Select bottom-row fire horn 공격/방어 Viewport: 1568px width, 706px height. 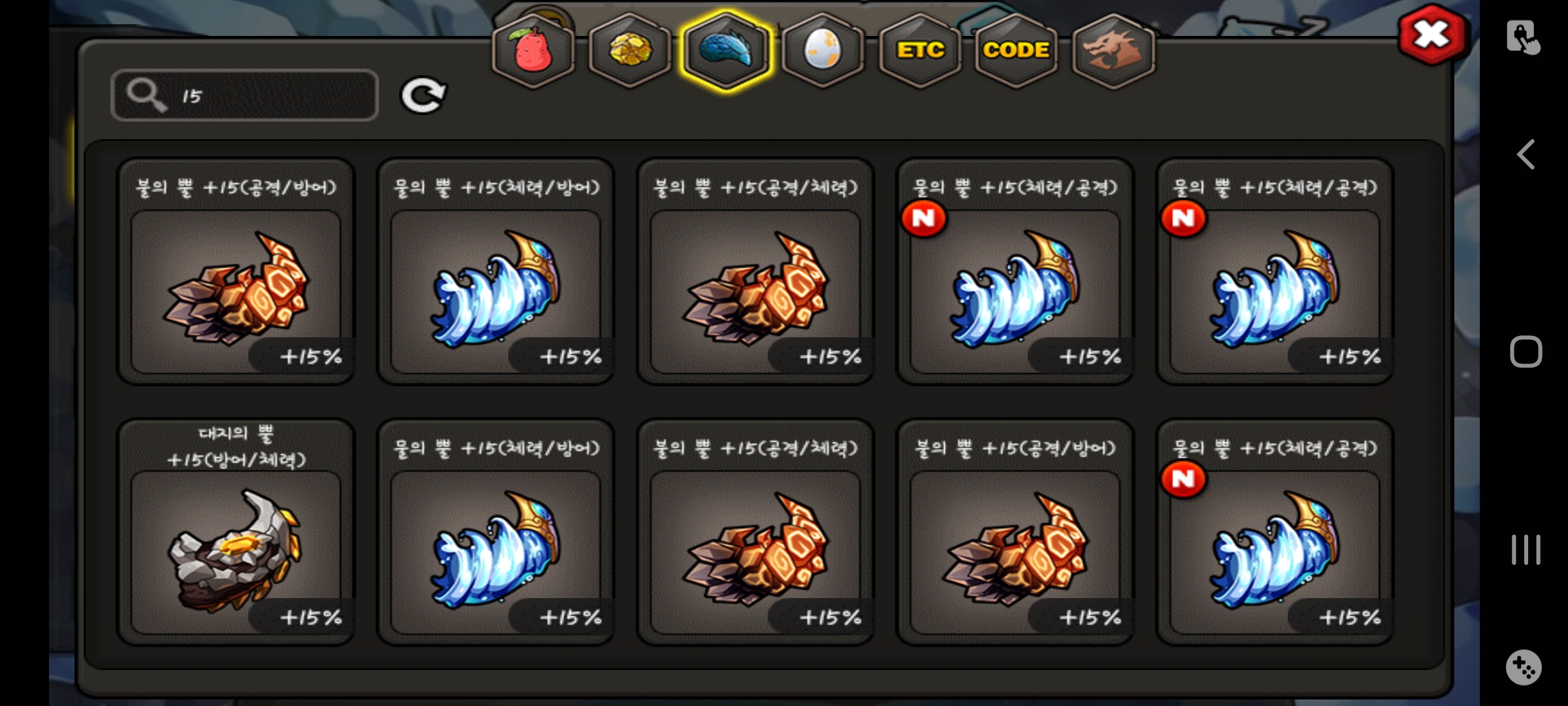click(1015, 532)
